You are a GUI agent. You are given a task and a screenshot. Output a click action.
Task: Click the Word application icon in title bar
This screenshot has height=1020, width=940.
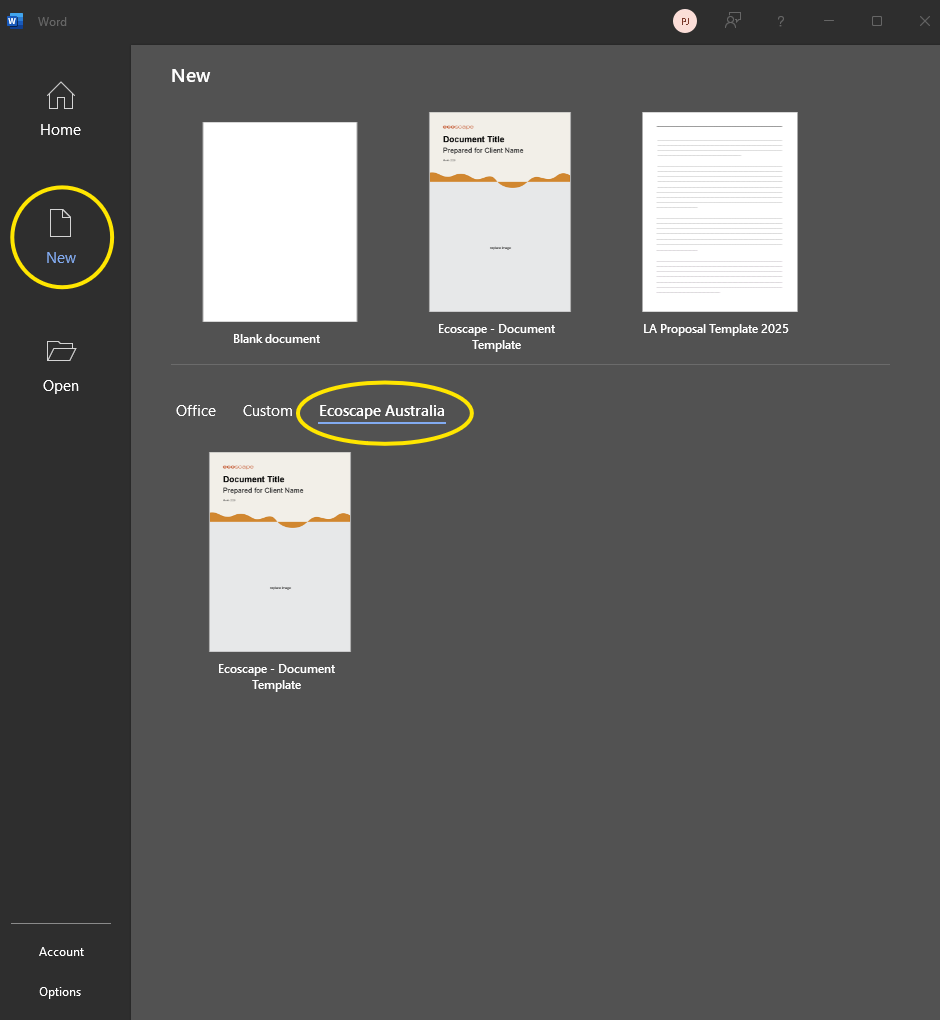[15, 20]
